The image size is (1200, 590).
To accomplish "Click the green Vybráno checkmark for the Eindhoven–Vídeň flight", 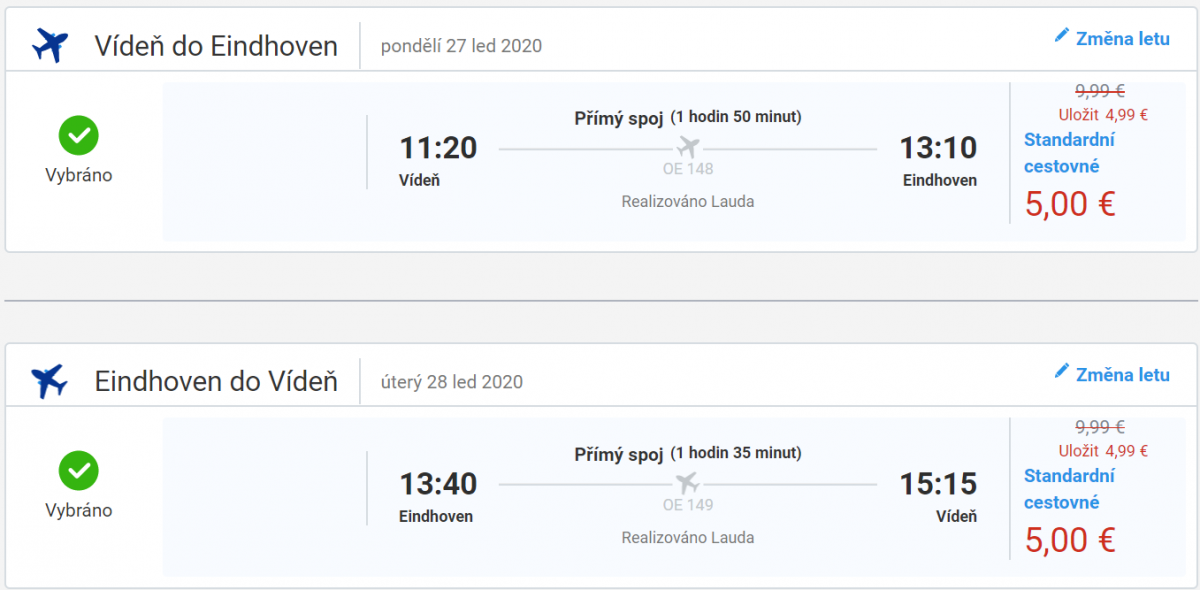I will (78, 471).
